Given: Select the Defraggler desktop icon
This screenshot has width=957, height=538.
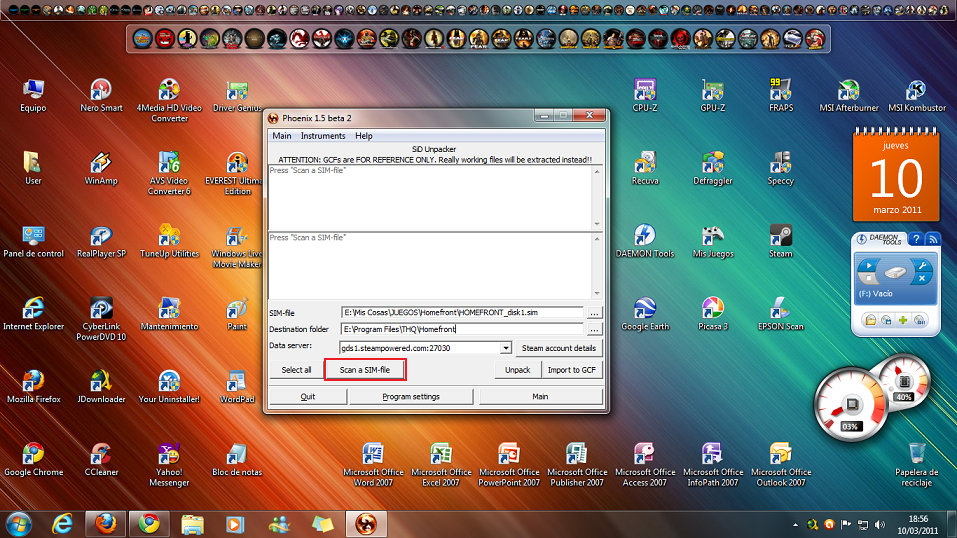Looking at the screenshot, I should (713, 169).
